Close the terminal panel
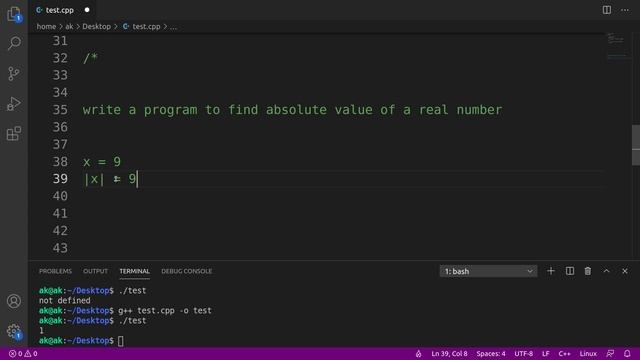The height and width of the screenshot is (360, 640). (x=625, y=271)
